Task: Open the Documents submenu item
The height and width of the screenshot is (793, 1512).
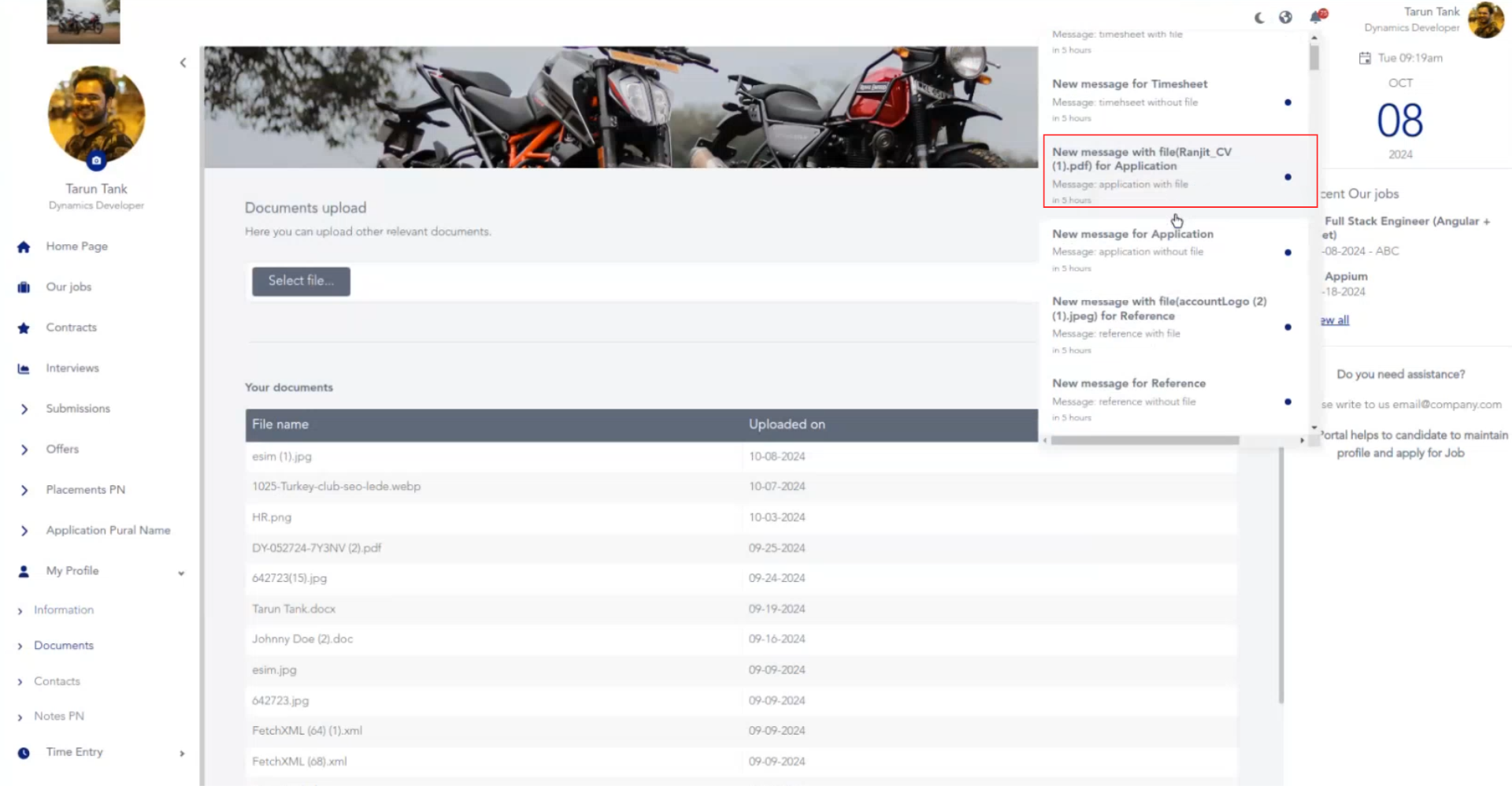Action: click(64, 646)
